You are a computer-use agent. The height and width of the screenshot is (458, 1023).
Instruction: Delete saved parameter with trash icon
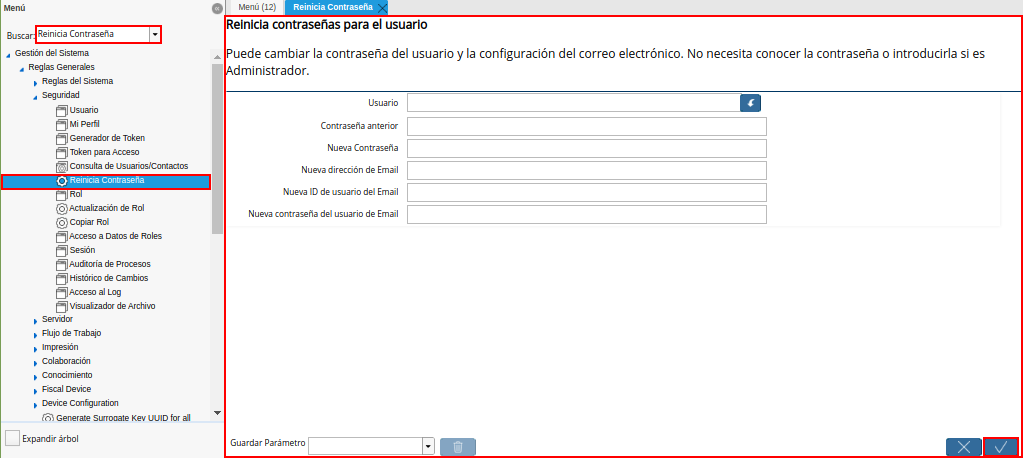(458, 447)
